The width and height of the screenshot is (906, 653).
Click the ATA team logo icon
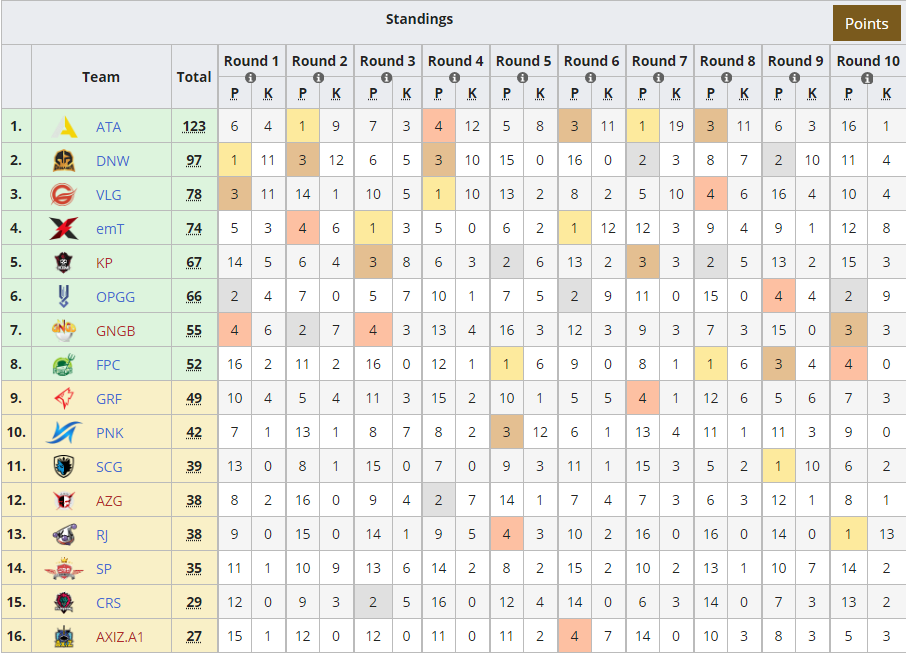[65, 127]
